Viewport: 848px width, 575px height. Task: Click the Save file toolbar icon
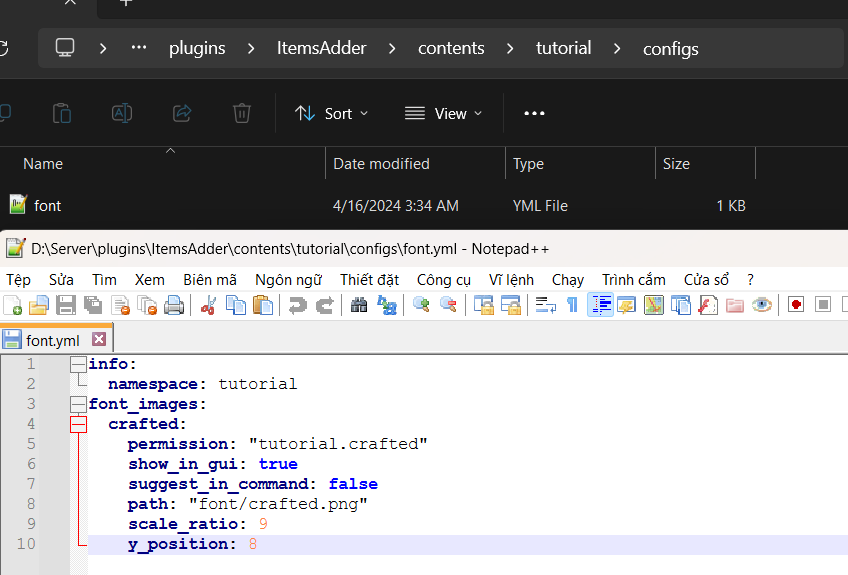[66, 305]
